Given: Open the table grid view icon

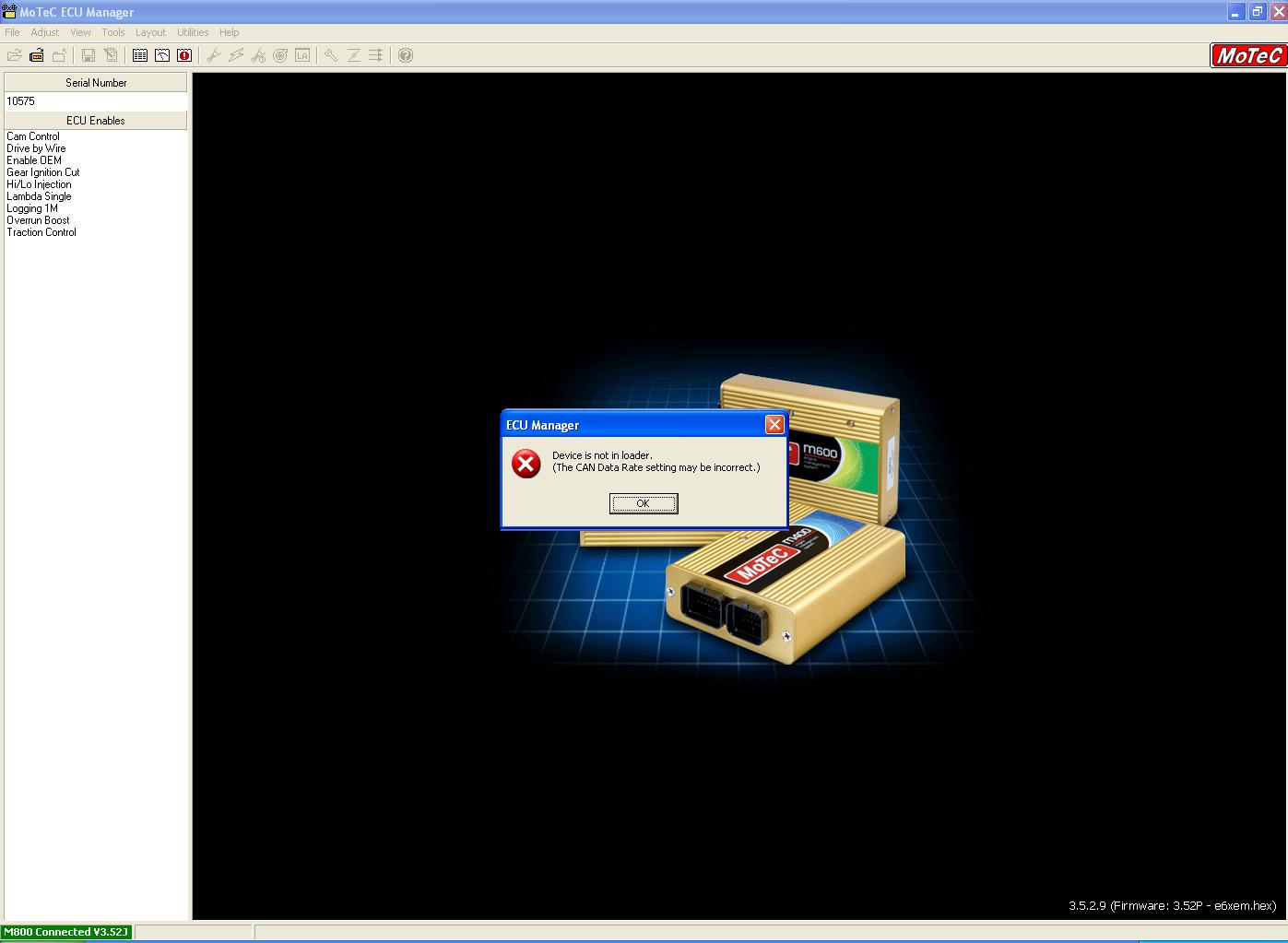Looking at the screenshot, I should pos(140,55).
